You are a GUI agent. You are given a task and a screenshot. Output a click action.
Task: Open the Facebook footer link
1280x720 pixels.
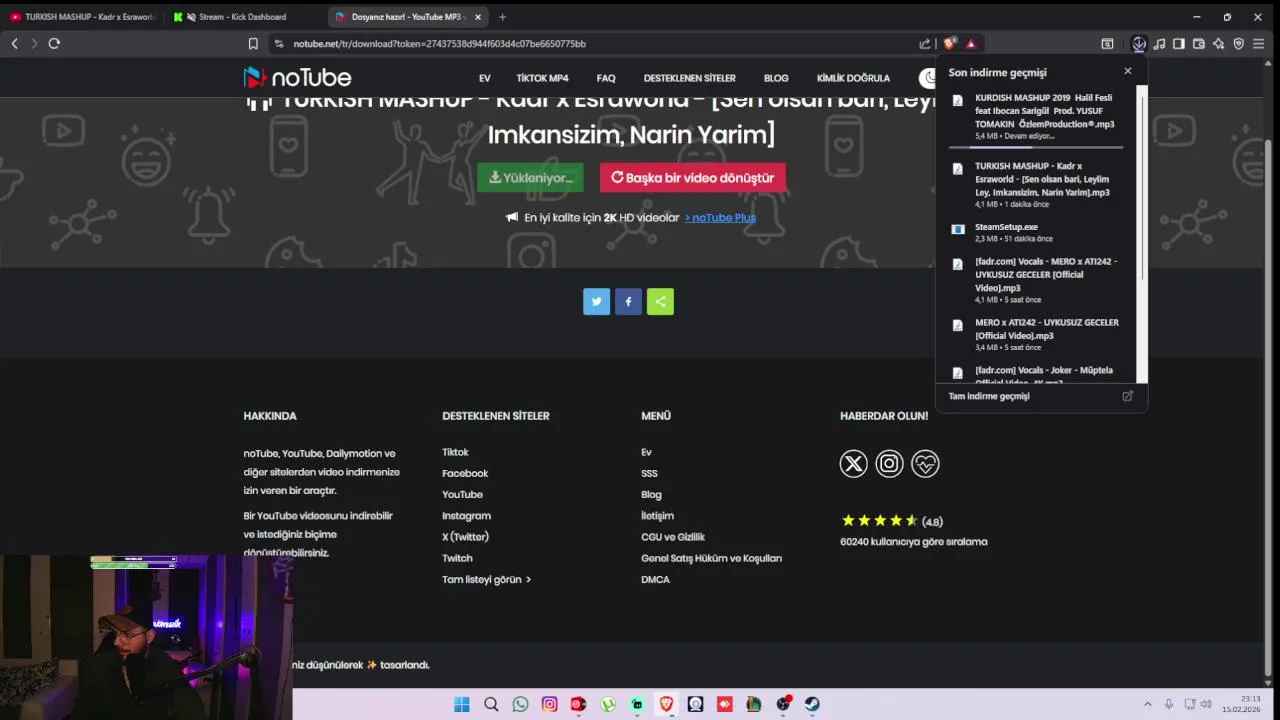[x=465, y=473]
